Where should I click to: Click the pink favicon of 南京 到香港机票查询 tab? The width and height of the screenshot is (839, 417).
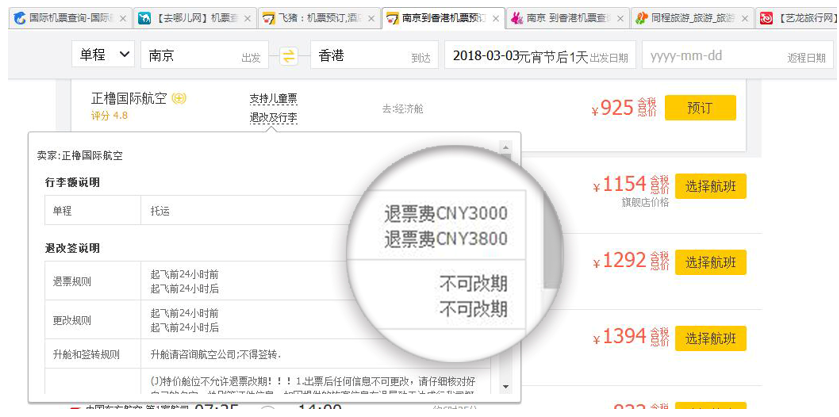[x=516, y=19]
